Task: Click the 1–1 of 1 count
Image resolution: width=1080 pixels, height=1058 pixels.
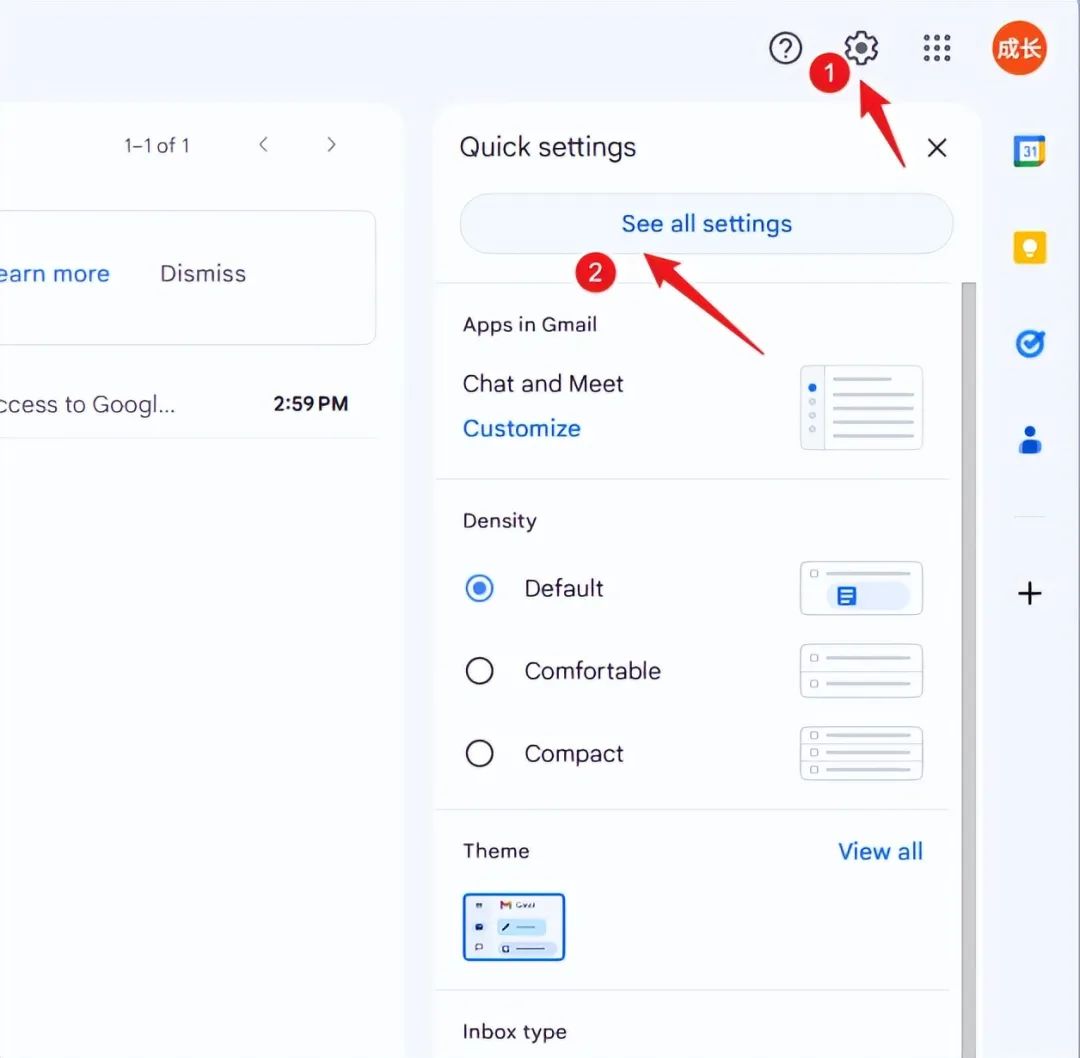Action: point(157,145)
